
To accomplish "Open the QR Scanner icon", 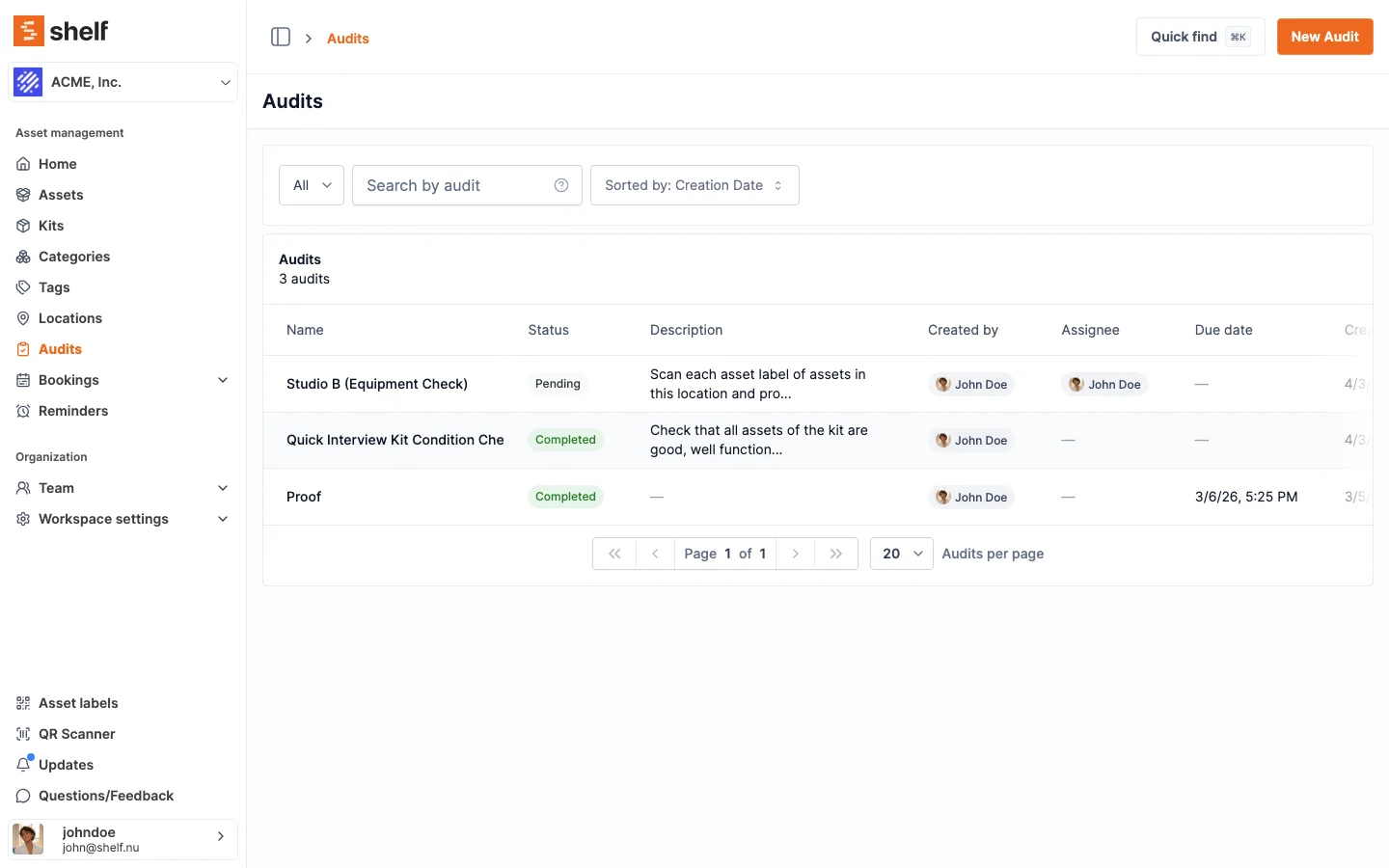I will (x=23, y=734).
